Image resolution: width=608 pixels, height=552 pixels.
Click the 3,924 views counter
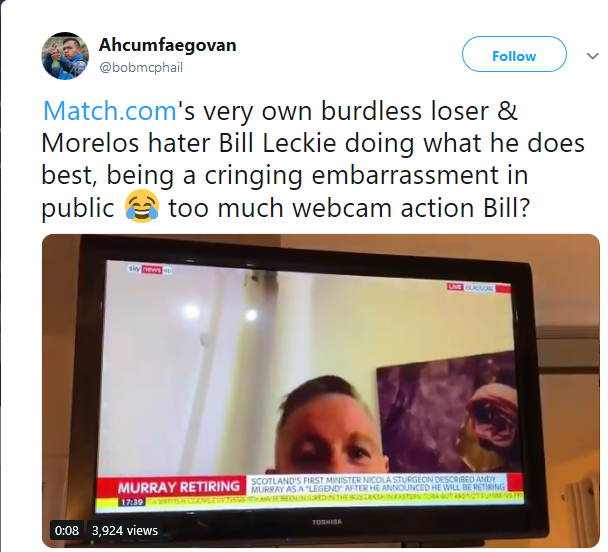(125, 530)
